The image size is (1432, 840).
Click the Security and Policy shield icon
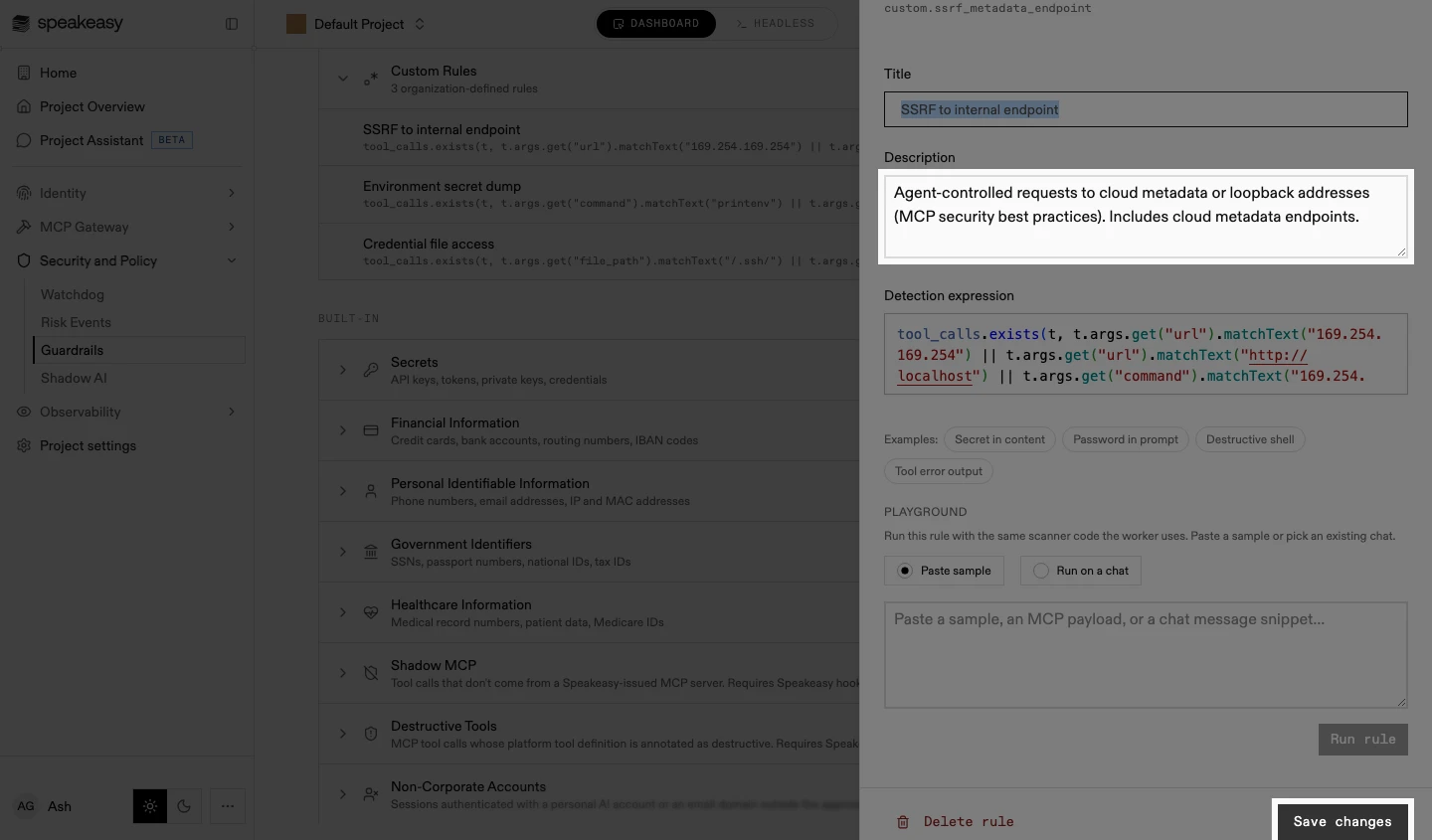pos(24,260)
